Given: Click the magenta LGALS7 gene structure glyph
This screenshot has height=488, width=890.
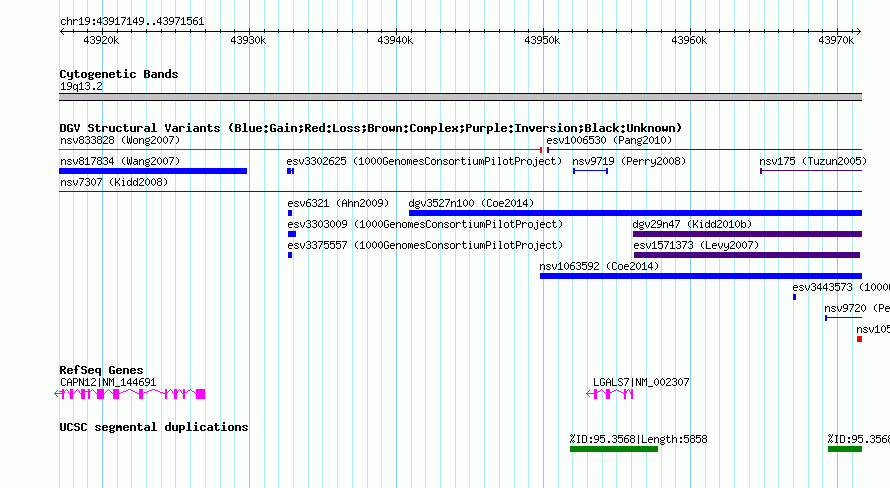Looking at the screenshot, I should click(610, 394).
